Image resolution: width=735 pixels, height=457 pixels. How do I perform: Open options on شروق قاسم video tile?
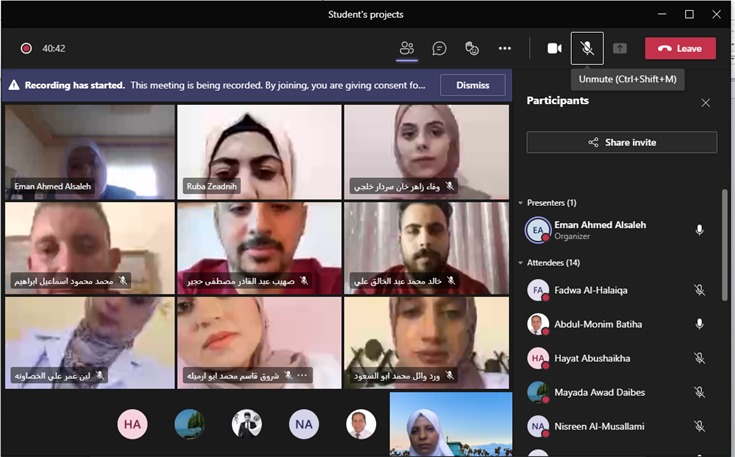[x=303, y=376]
